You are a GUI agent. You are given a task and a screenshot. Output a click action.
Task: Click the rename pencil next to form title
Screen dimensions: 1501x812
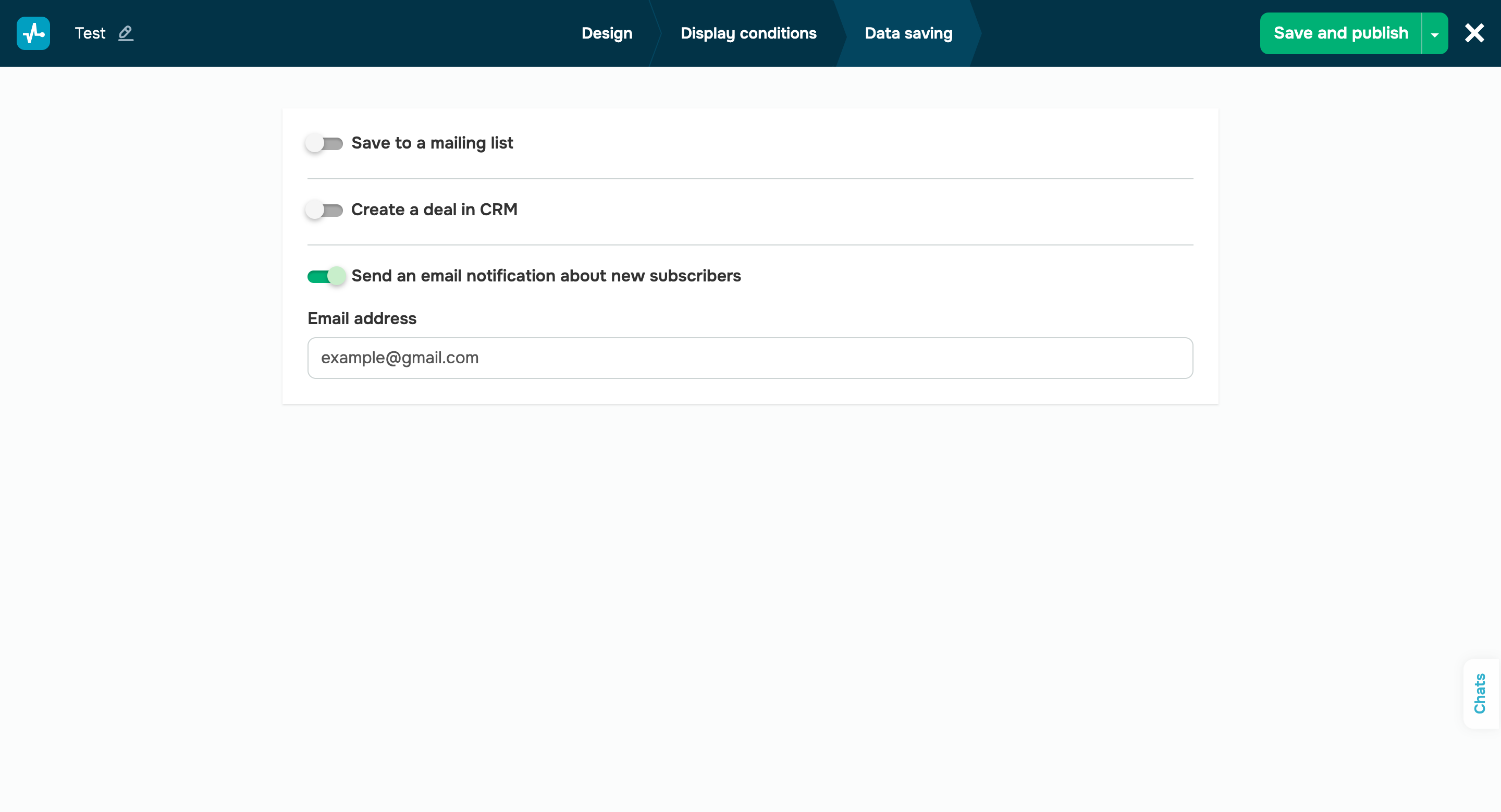[x=125, y=33]
